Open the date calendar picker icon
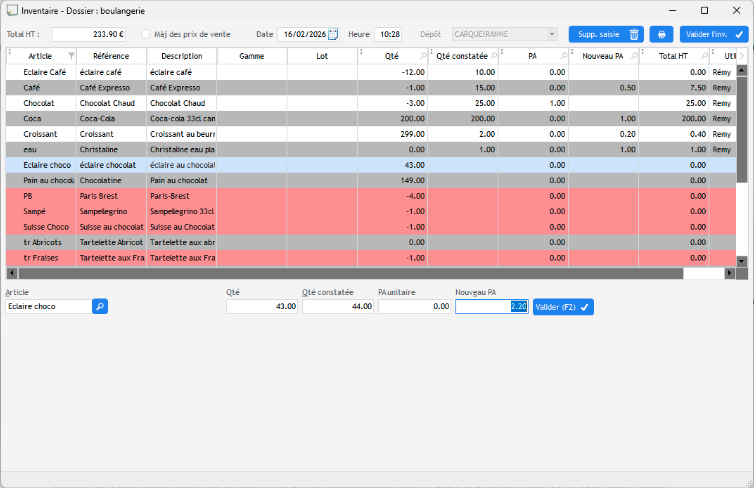Image resolution: width=754 pixels, height=488 pixels. pyautogui.click(x=333, y=34)
